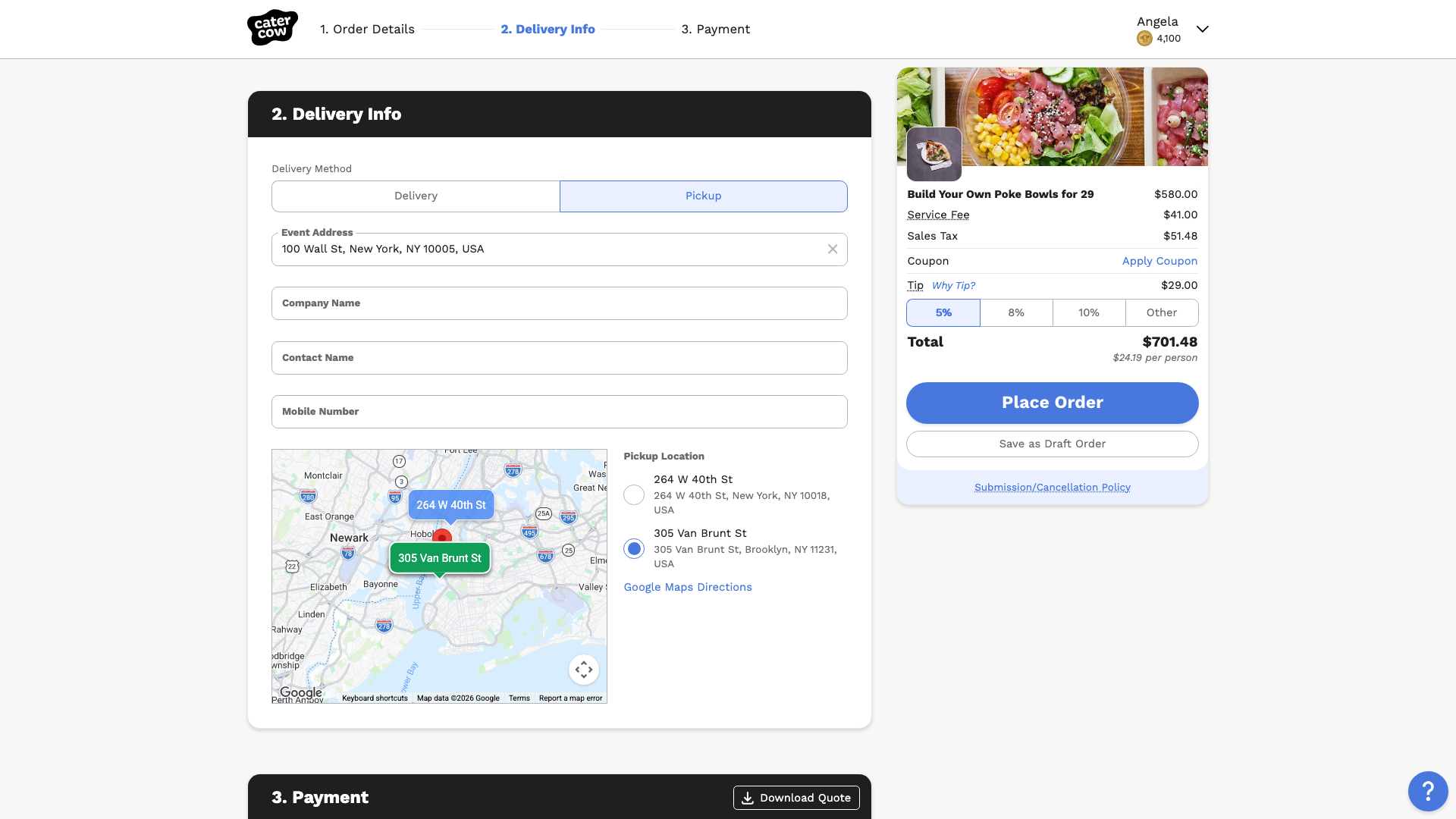This screenshot has width=1456, height=819.
Task: Open the map Terms link
Action: [x=519, y=698]
